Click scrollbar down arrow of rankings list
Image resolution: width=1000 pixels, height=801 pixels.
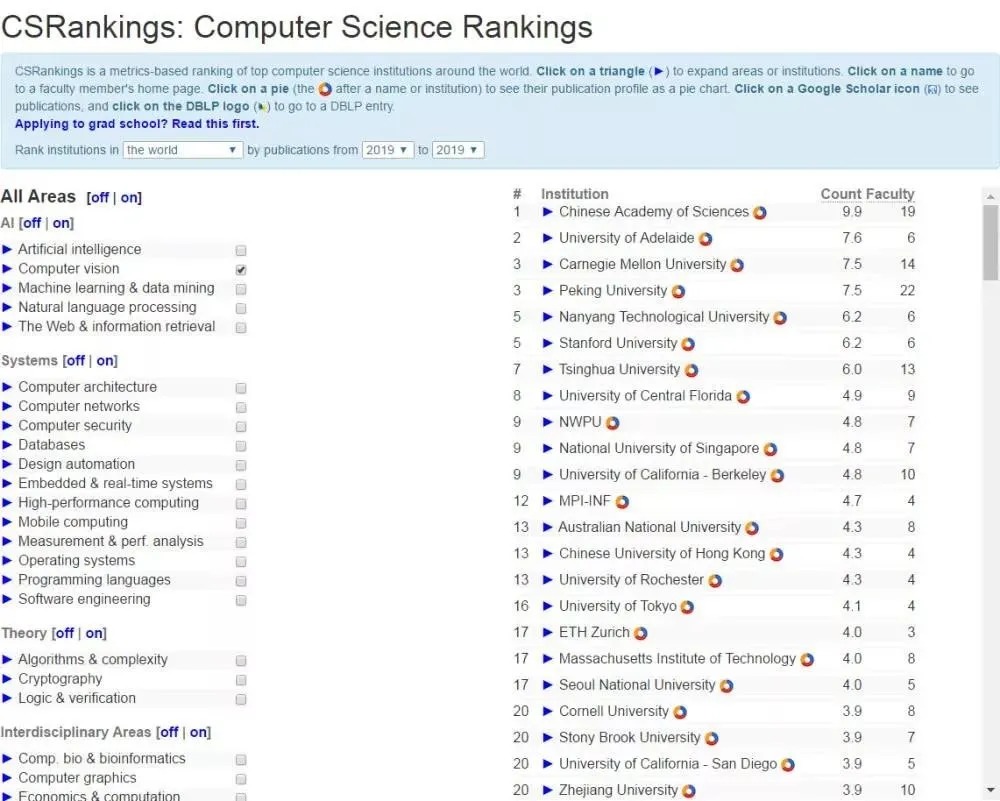(990, 790)
